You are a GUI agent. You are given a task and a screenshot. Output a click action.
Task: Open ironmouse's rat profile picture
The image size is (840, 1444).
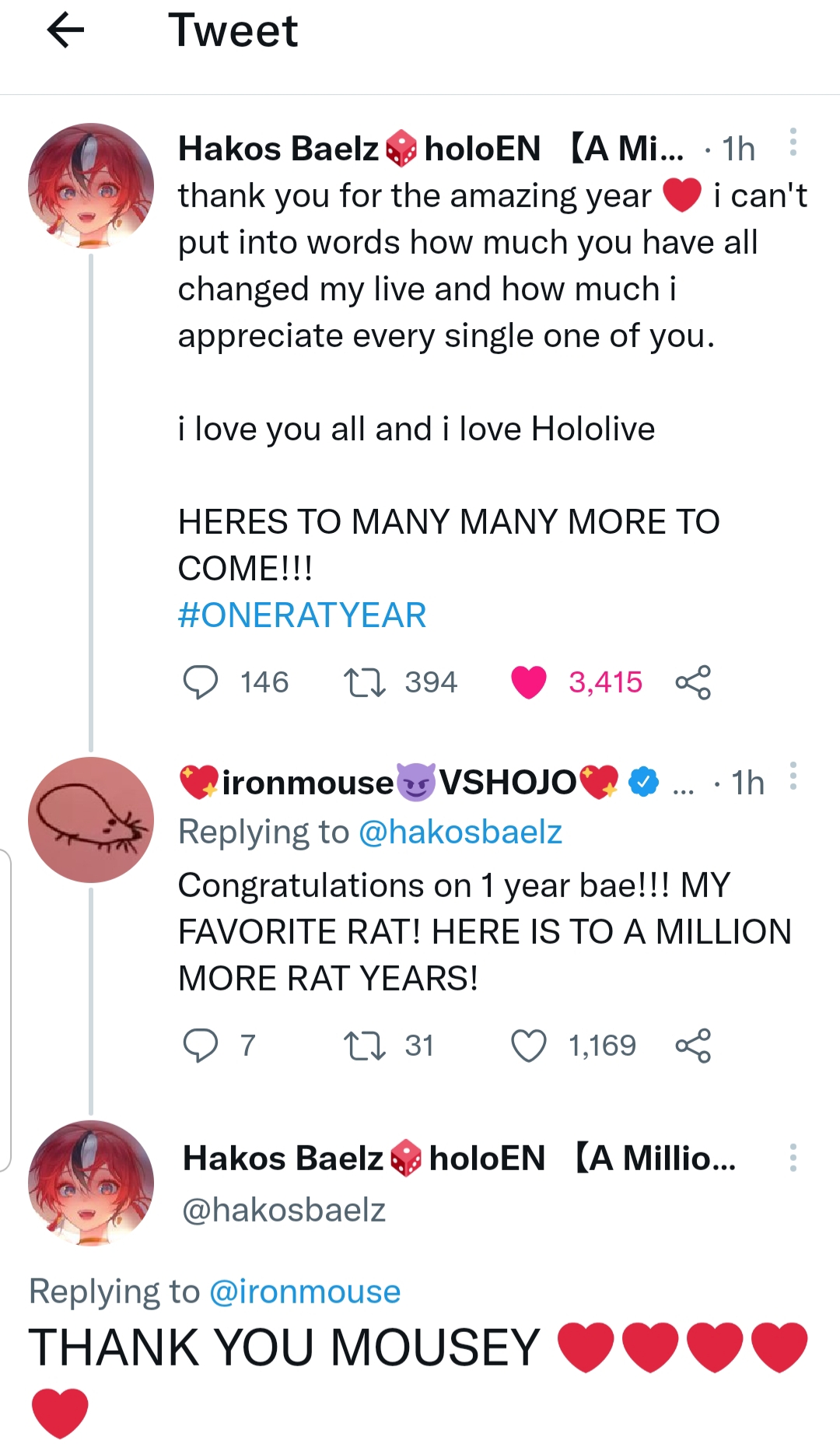pos(91,820)
